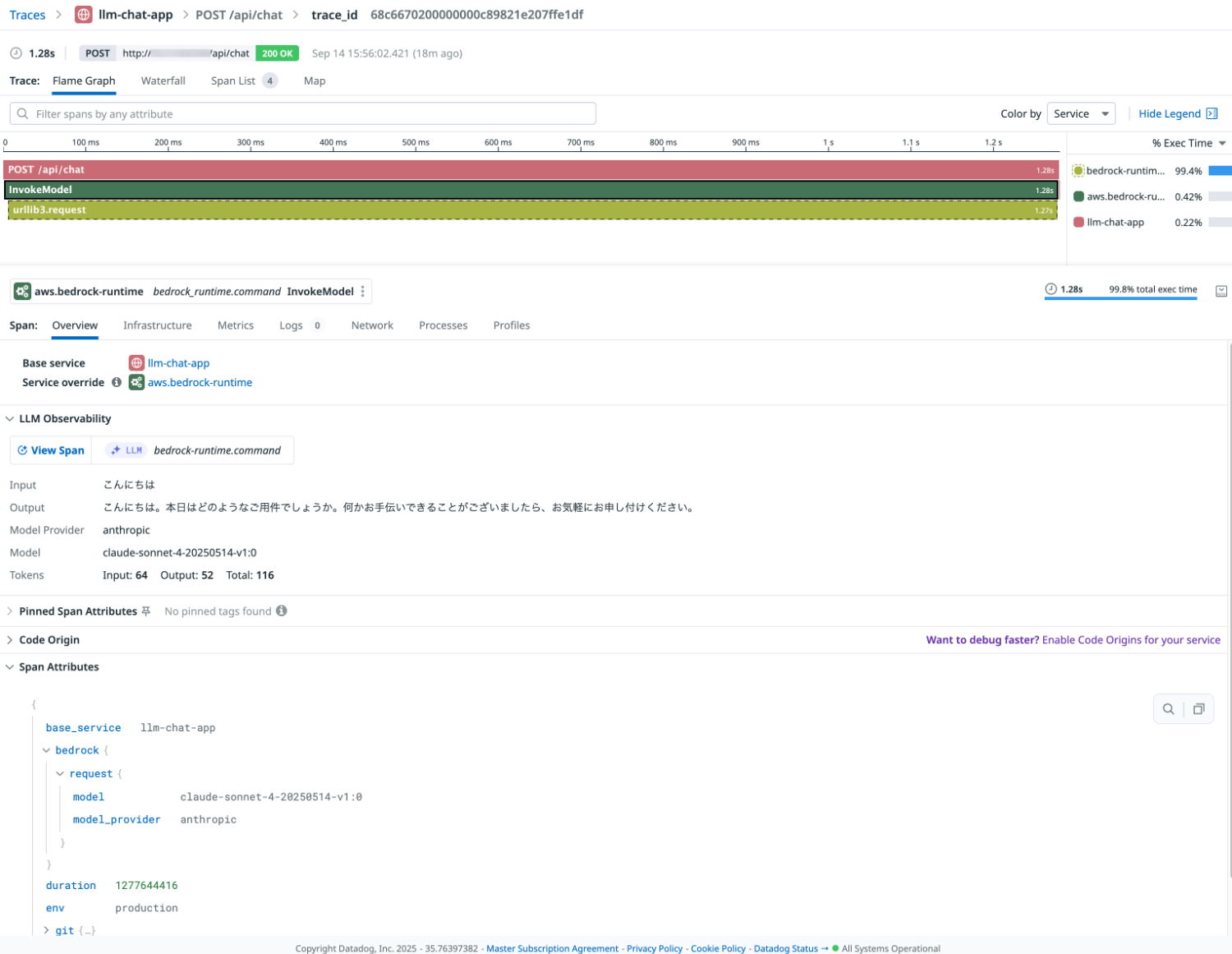This screenshot has height=954, width=1232.
Task: Copy span attributes JSON
Action: [1198, 709]
